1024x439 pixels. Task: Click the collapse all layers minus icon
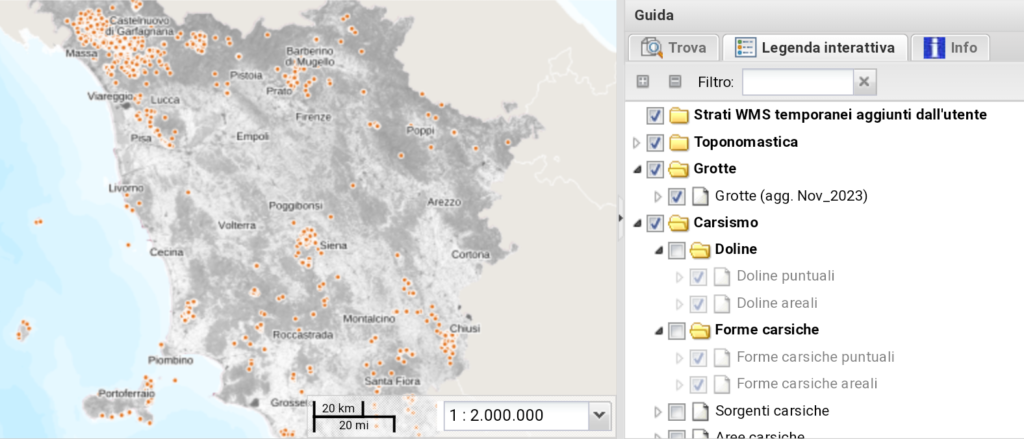674,81
